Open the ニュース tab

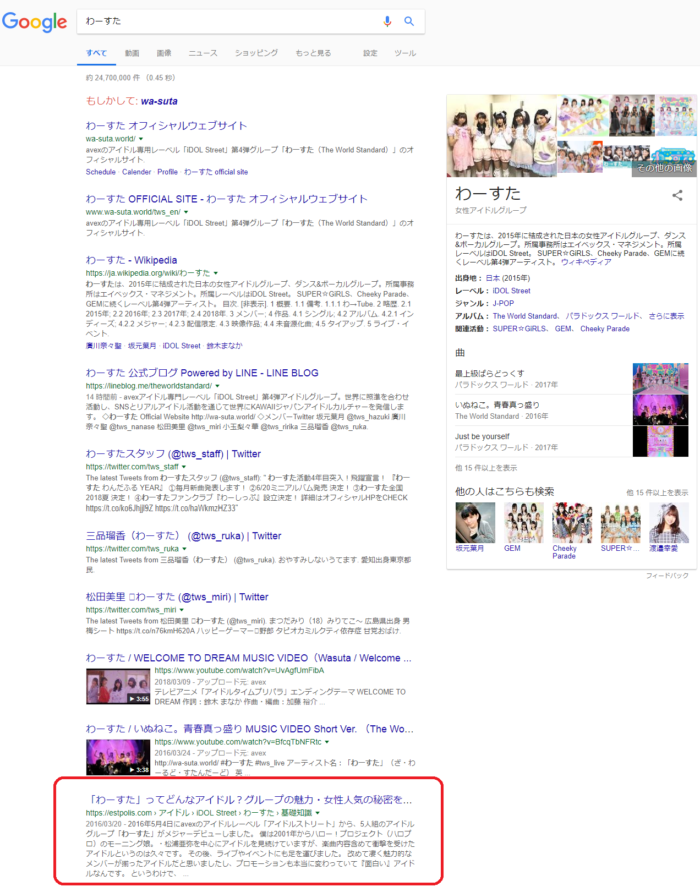tap(203, 53)
